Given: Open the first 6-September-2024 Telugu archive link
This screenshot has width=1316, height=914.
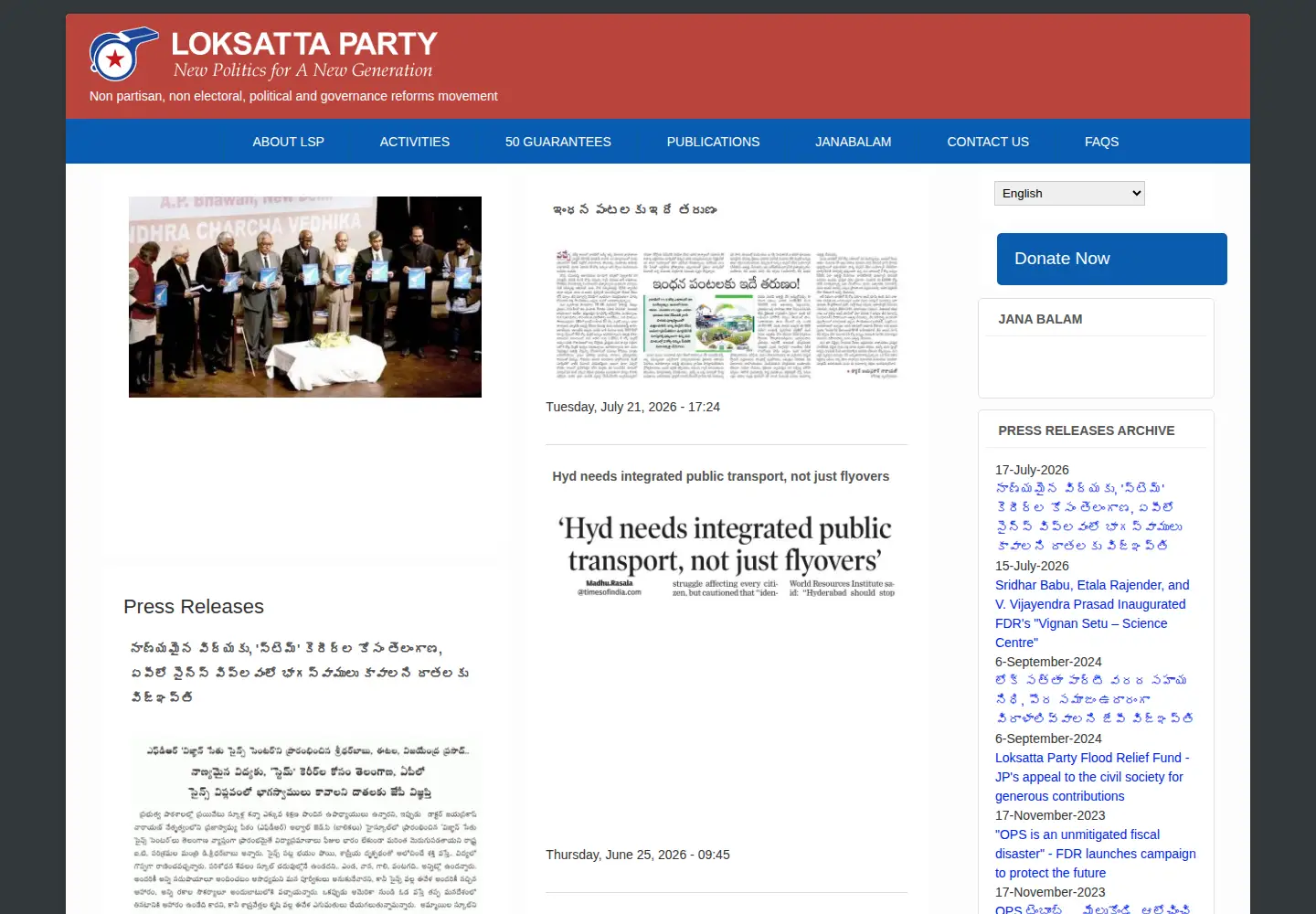Looking at the screenshot, I should pos(1094,699).
